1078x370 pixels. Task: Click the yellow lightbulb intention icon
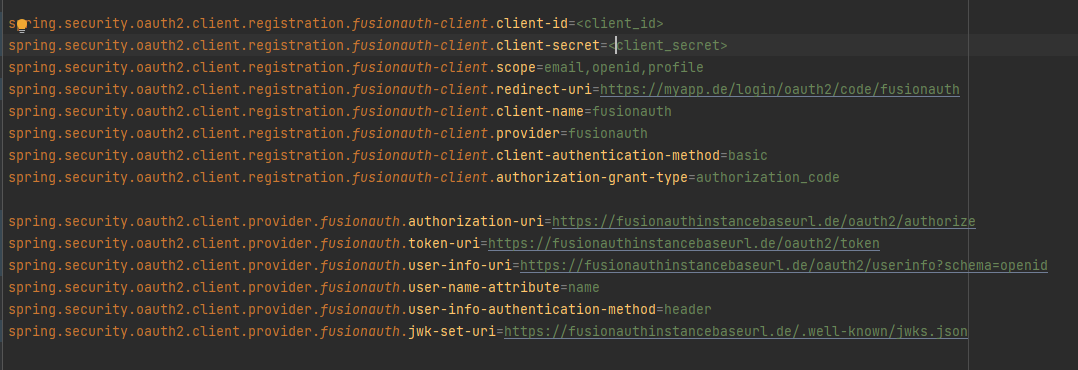[x=21, y=26]
